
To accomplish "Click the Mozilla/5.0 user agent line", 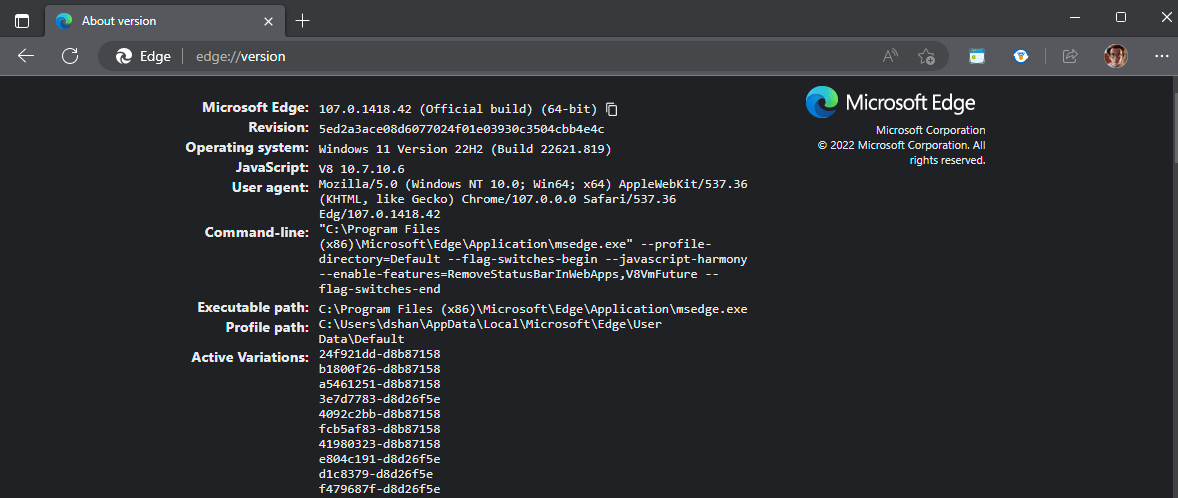I will pos(533,184).
